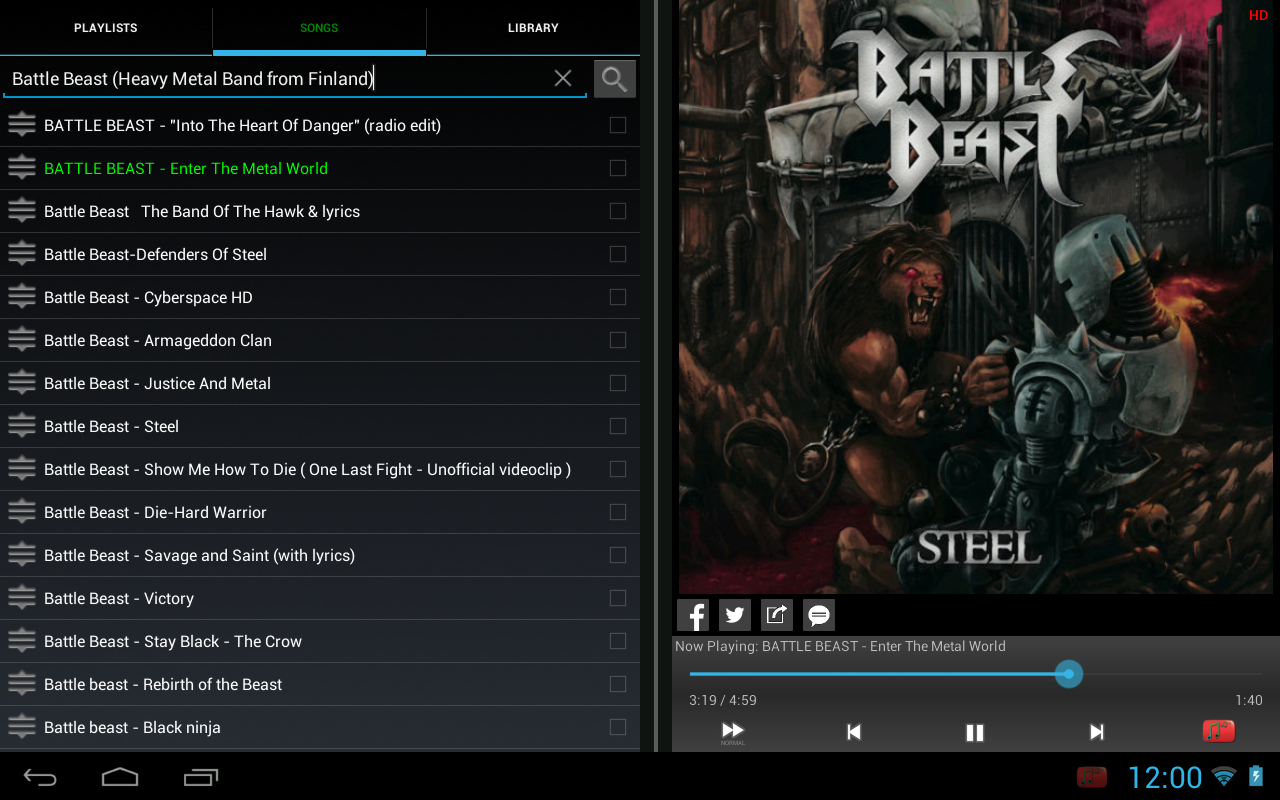Image resolution: width=1280 pixels, height=800 pixels.
Task: Pause the current song
Action: (x=975, y=733)
